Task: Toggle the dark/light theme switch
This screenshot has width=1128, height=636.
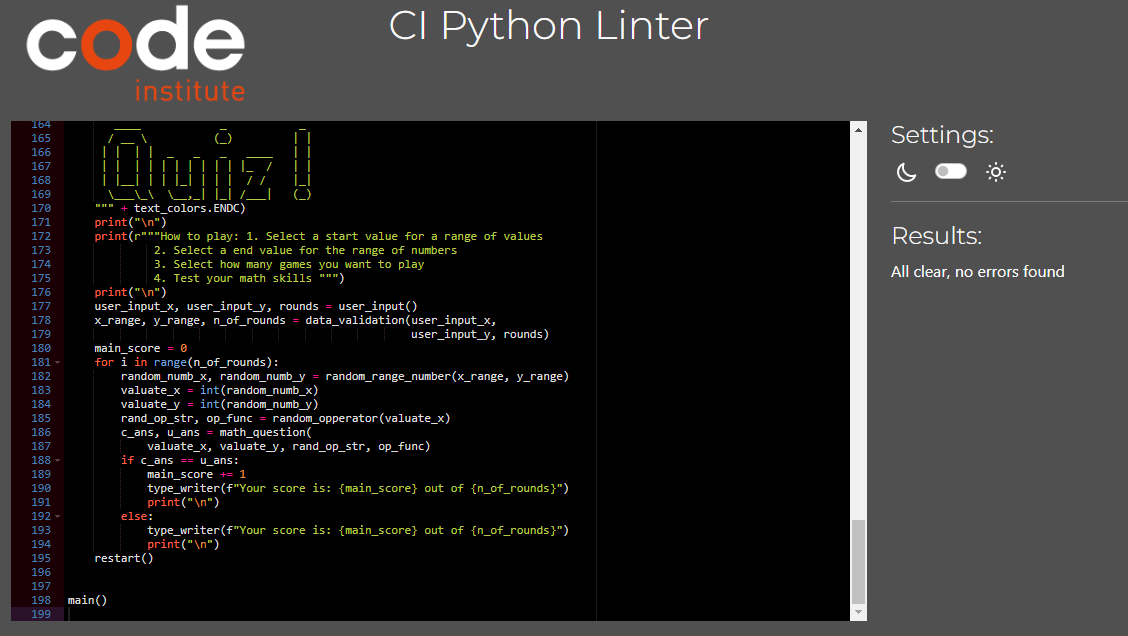Action: (950, 171)
